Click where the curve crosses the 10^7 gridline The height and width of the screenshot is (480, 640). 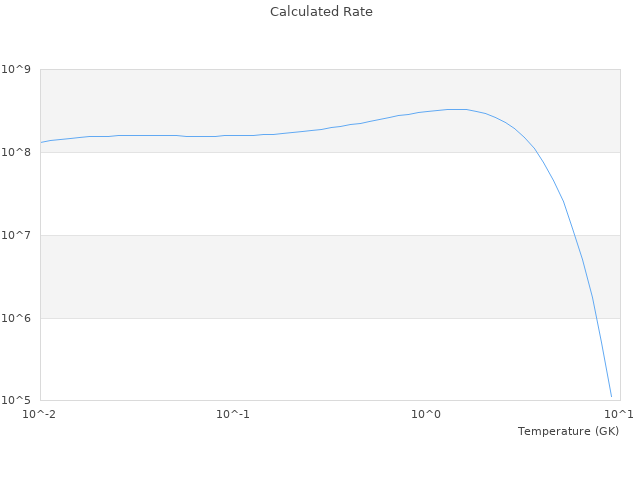coord(571,235)
